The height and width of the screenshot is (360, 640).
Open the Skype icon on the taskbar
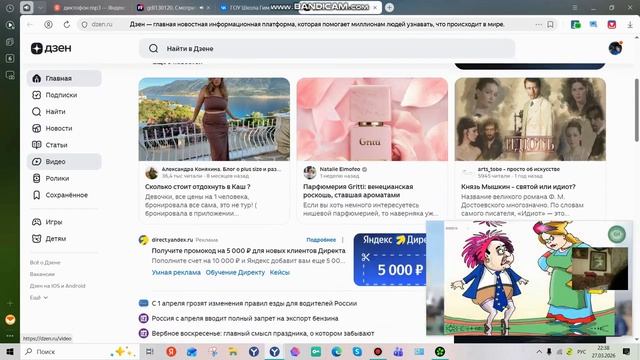[357, 351]
